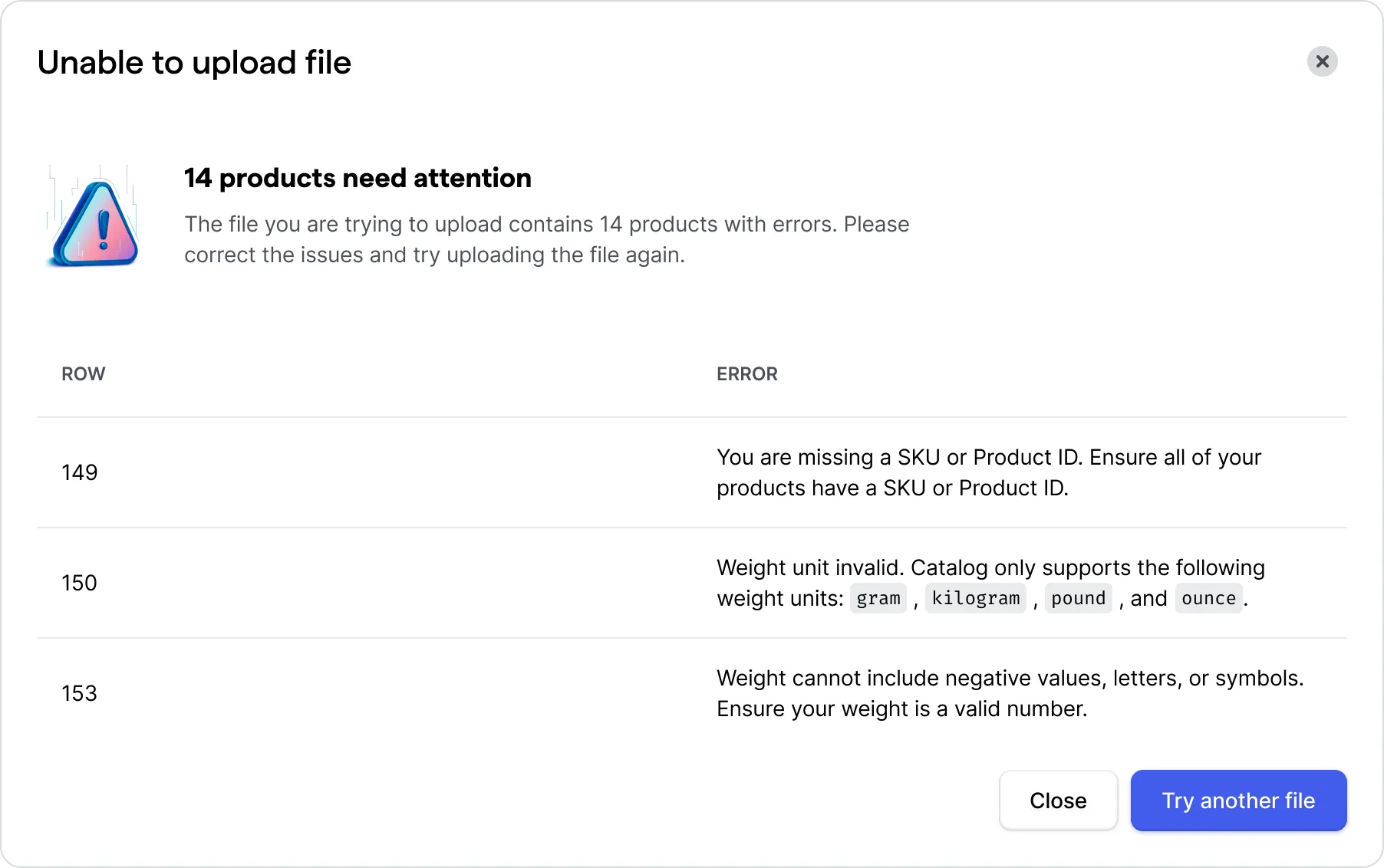Click the gram weight unit tag
Viewport: 1384px width, 868px height.
click(878, 598)
